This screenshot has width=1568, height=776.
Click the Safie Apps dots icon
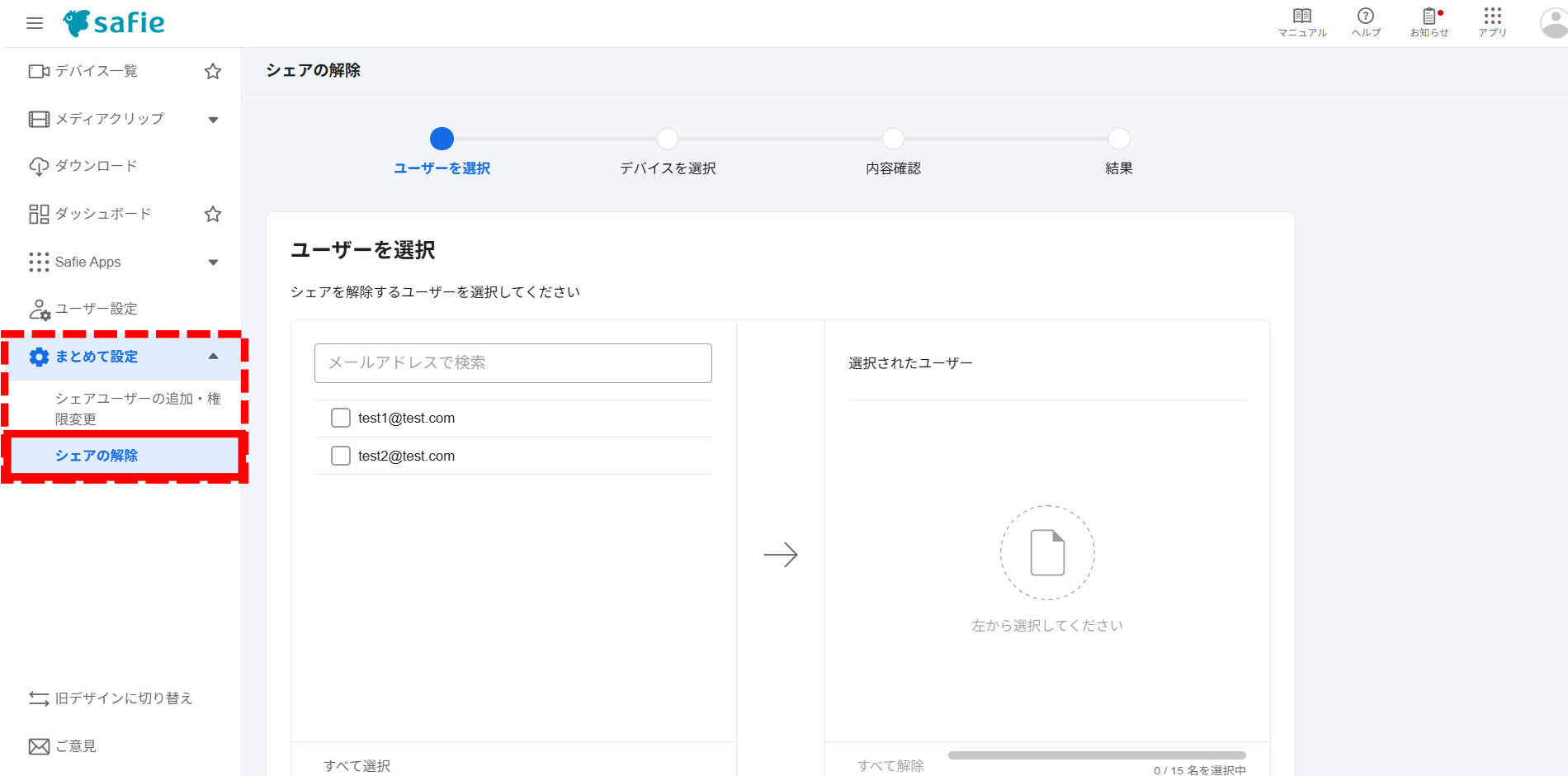coord(39,263)
